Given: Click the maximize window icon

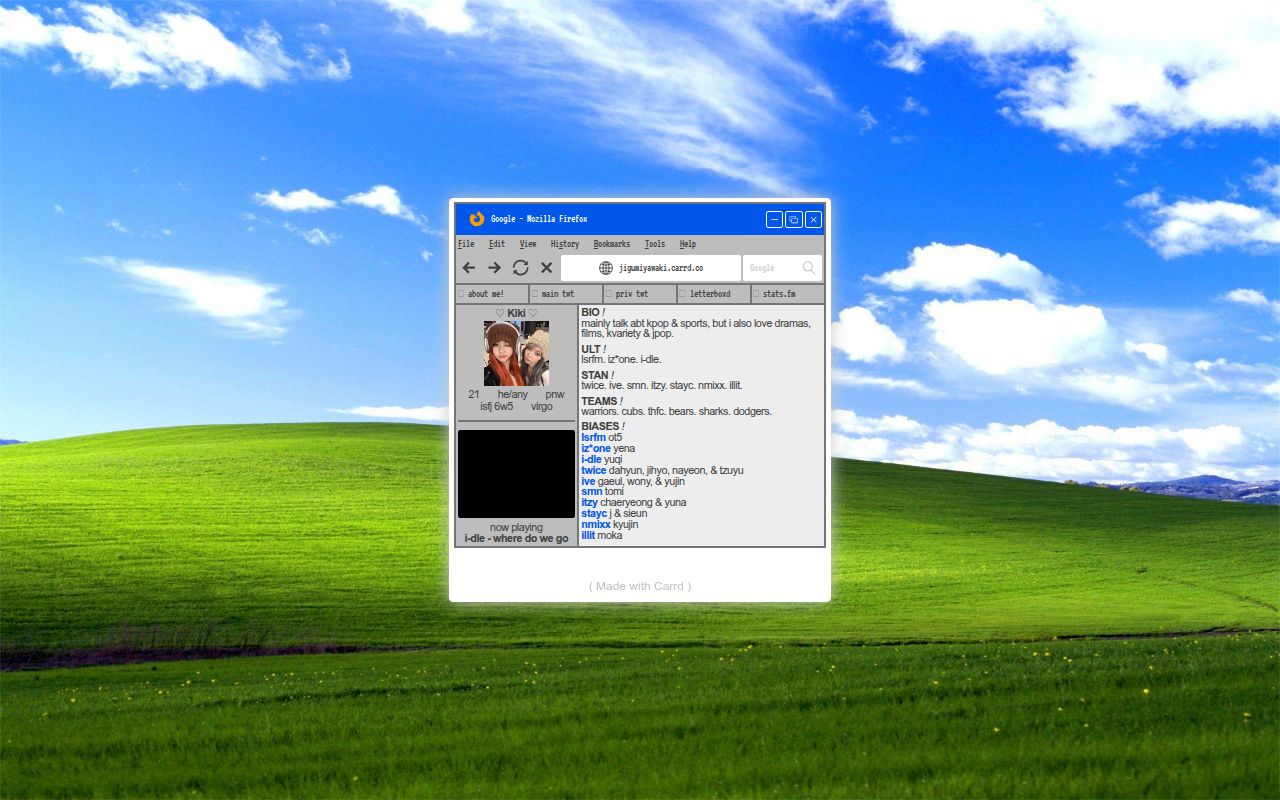Looking at the screenshot, I should click(x=794, y=219).
